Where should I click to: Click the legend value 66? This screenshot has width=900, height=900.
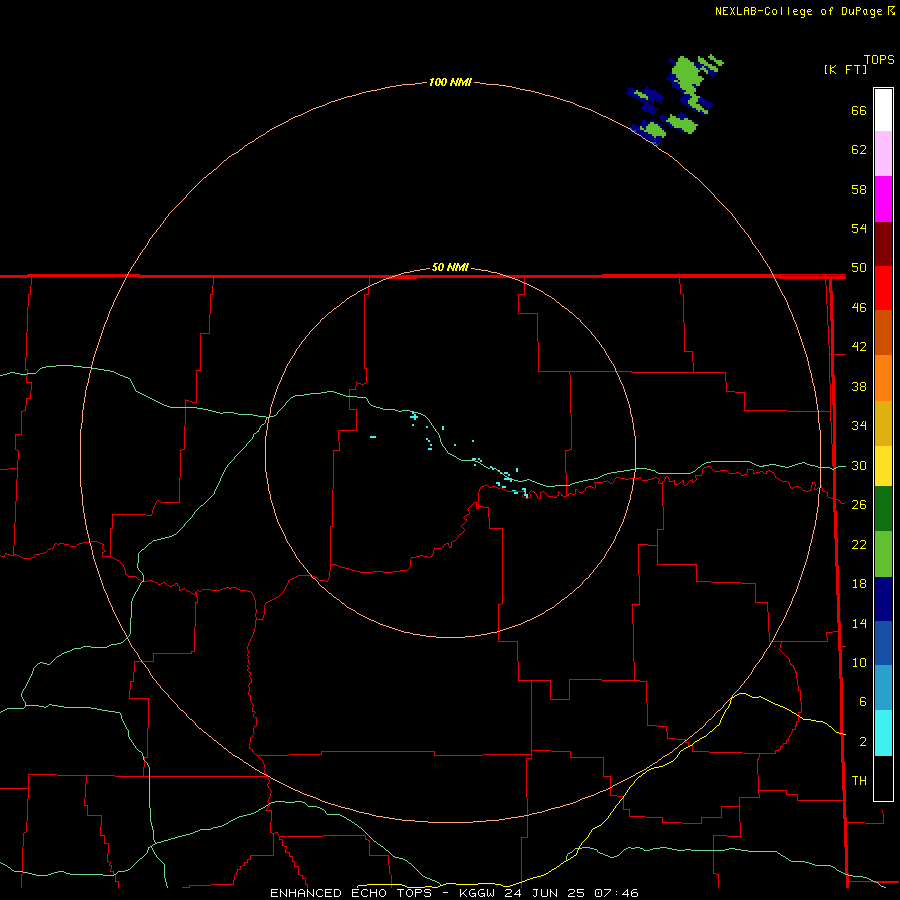pos(859,110)
